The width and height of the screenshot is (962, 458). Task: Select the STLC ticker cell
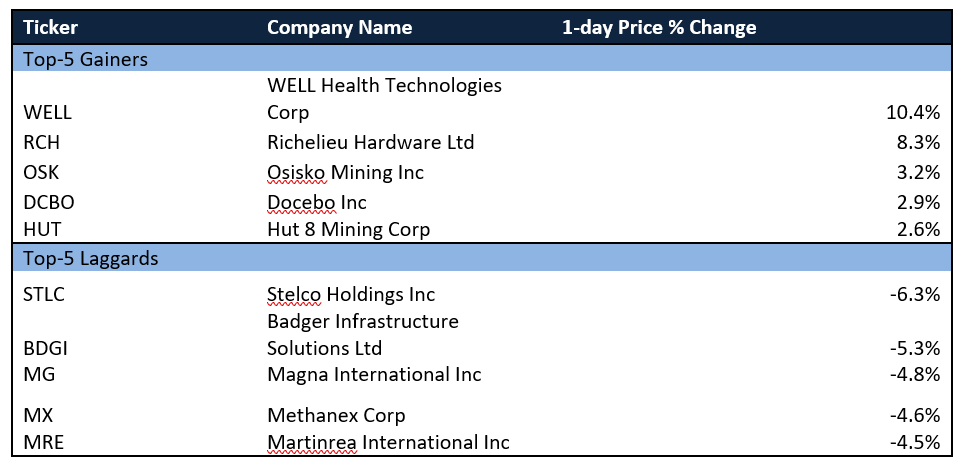(44, 294)
